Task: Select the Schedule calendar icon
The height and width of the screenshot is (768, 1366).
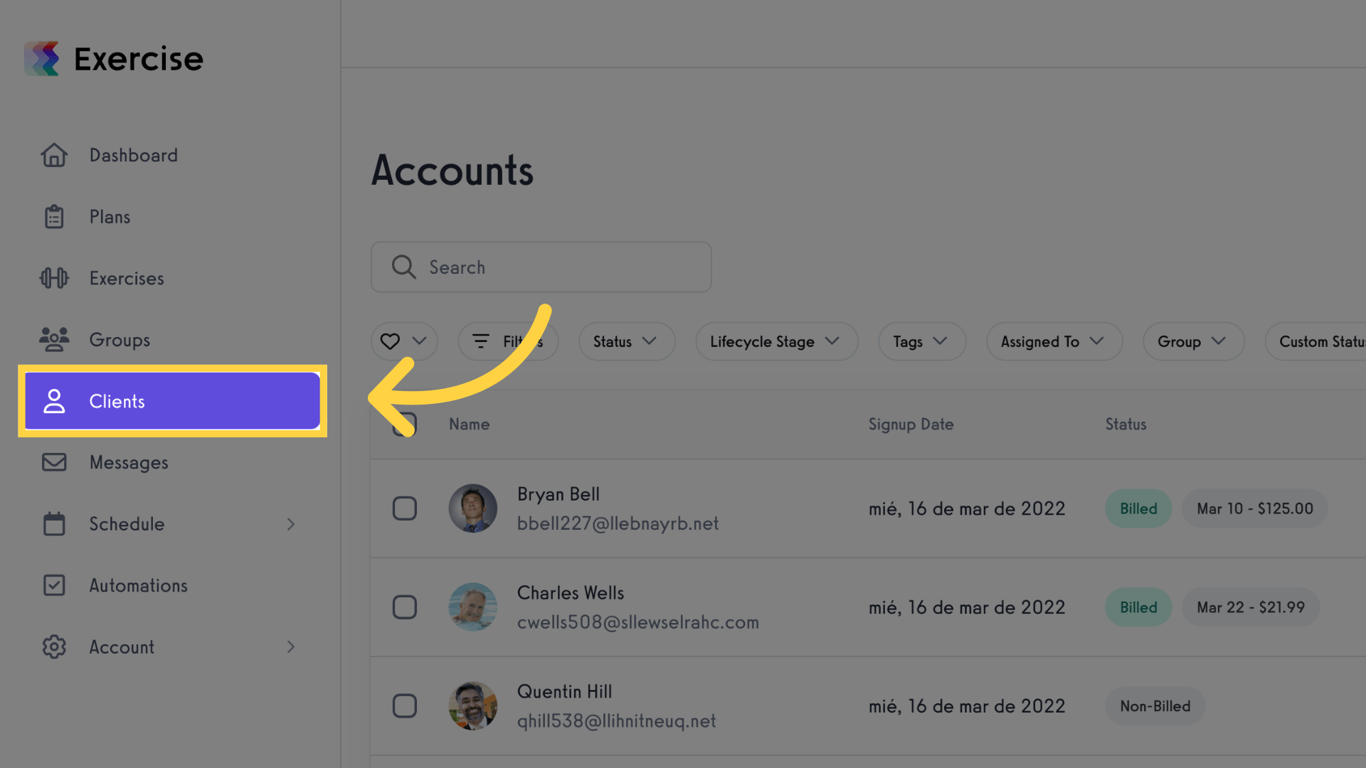Action: pos(54,524)
